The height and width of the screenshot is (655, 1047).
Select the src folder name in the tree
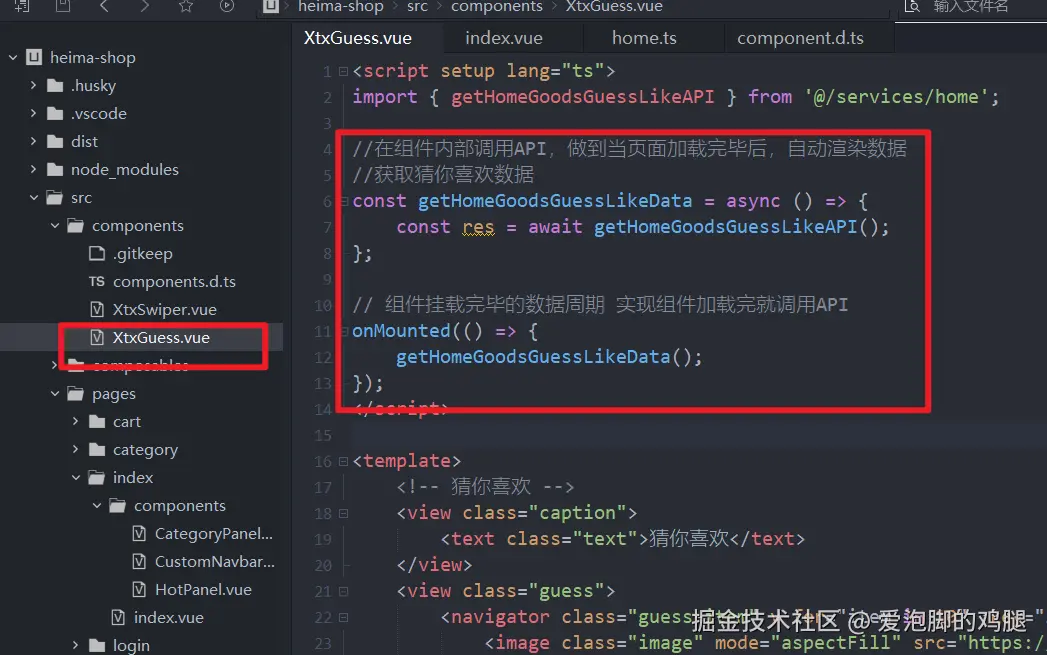pyautogui.click(x=81, y=198)
